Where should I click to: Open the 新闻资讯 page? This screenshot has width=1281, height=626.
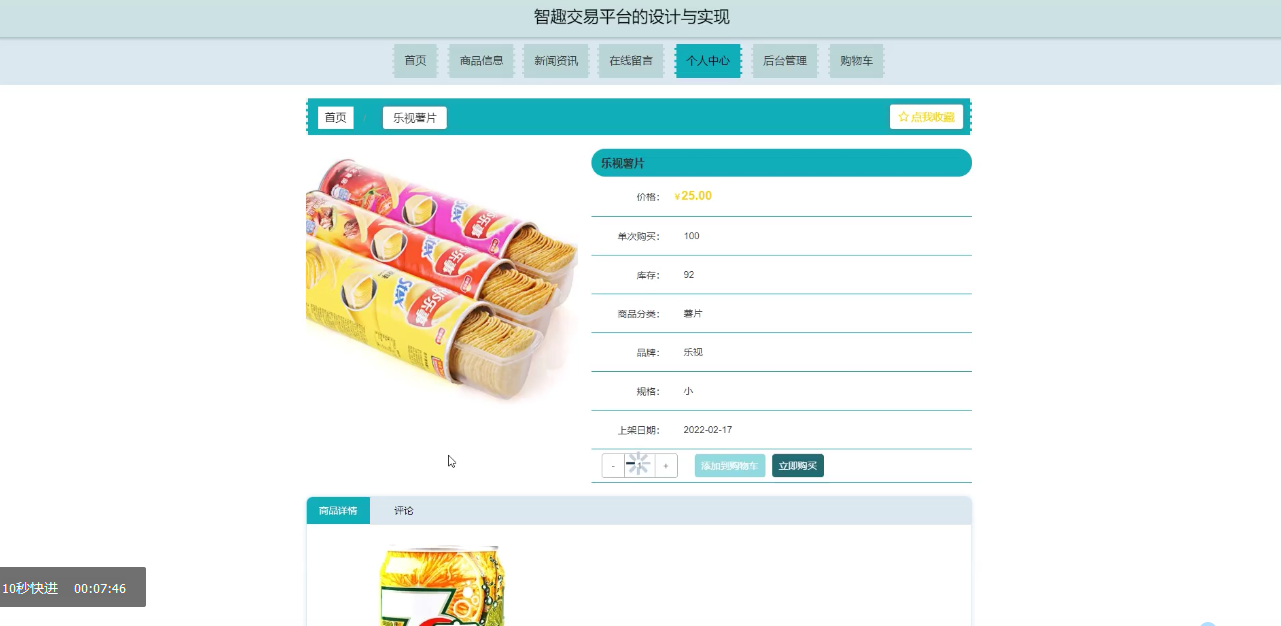[x=556, y=61]
